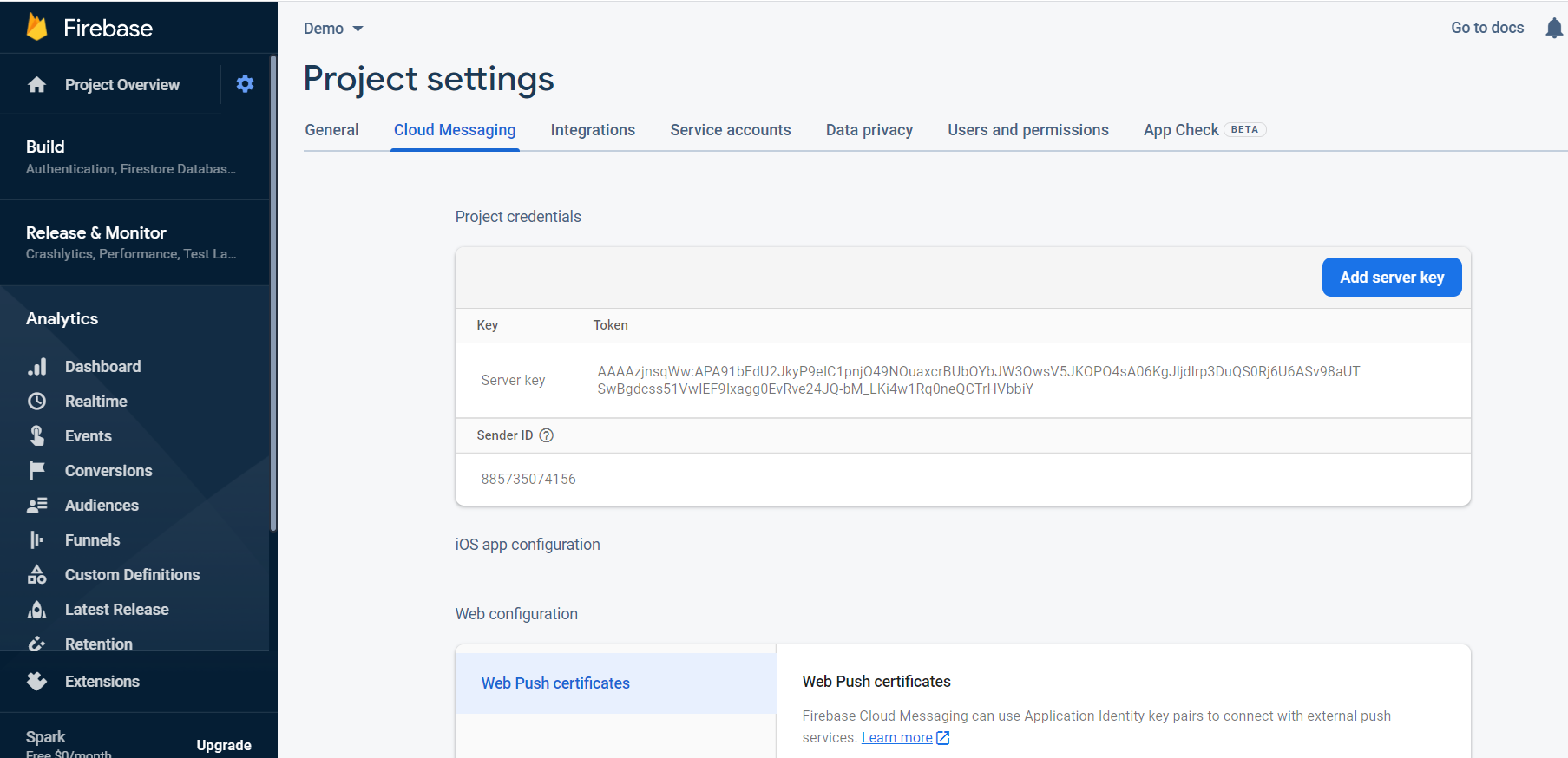Select the Web Push certificates side tab
1568x758 pixels.
point(615,683)
